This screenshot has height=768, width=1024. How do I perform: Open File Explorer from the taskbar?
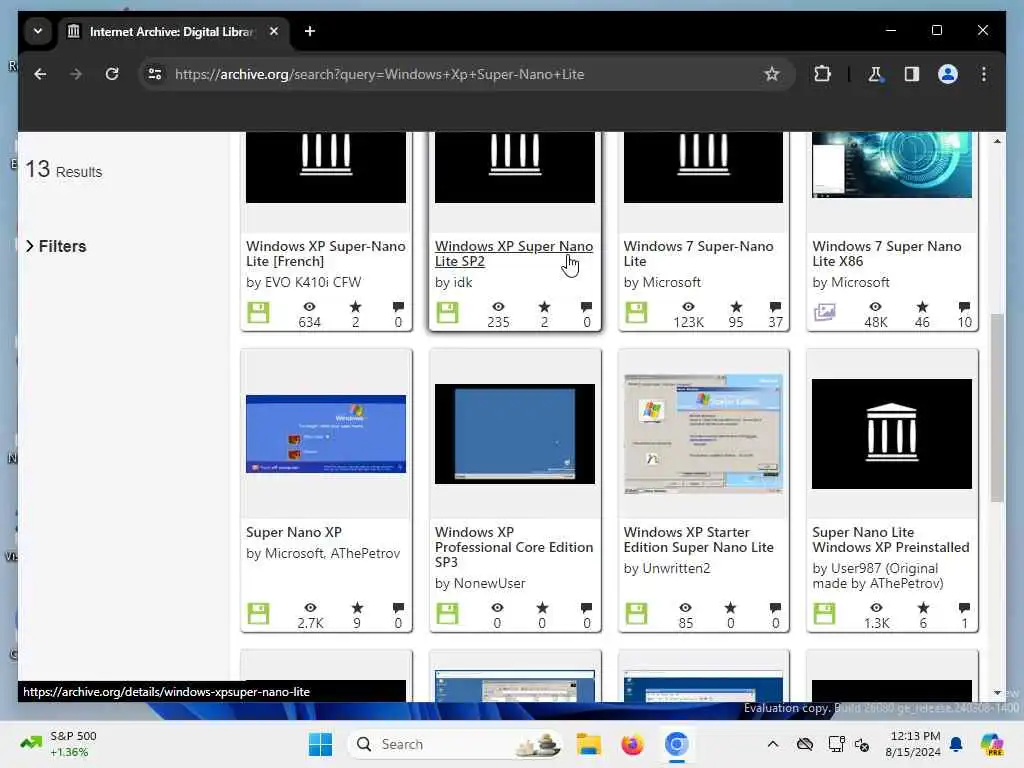pos(588,744)
